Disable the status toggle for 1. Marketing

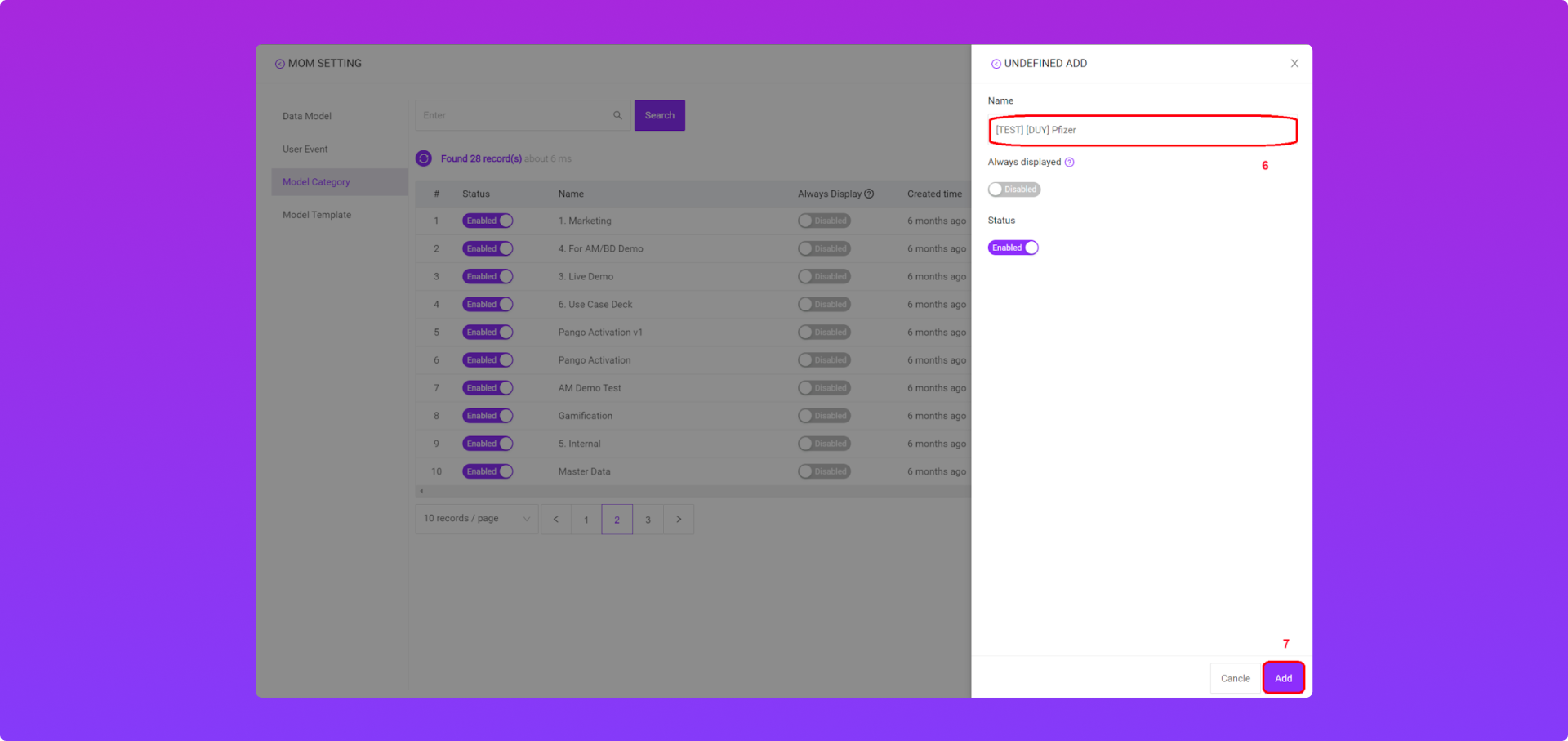click(488, 221)
